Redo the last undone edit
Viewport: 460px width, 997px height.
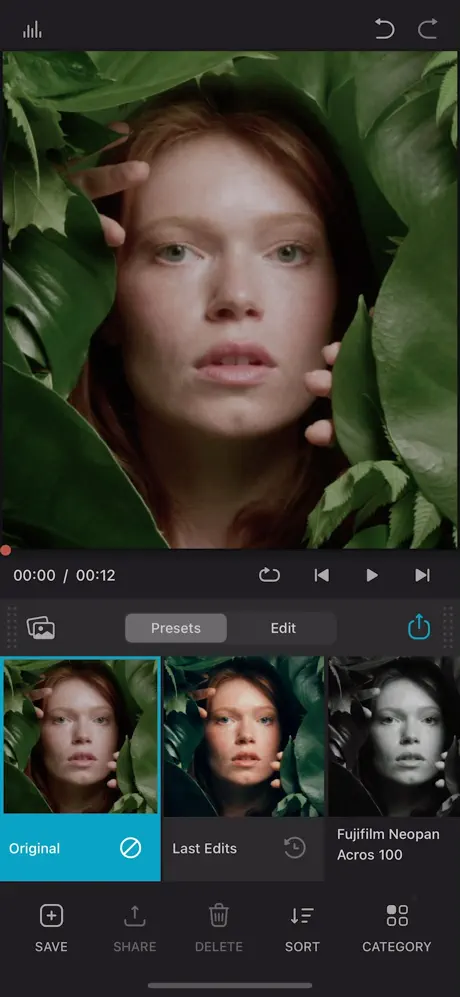click(x=428, y=29)
